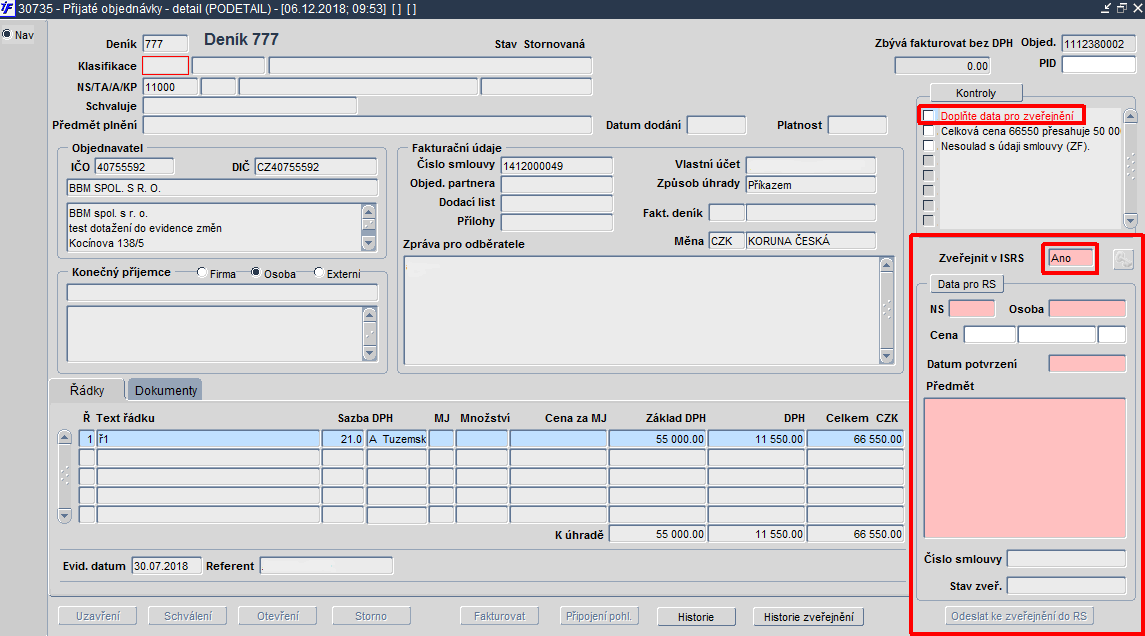Click down arrow in Objednavatel address box
1145x636 pixels.
click(x=369, y=243)
